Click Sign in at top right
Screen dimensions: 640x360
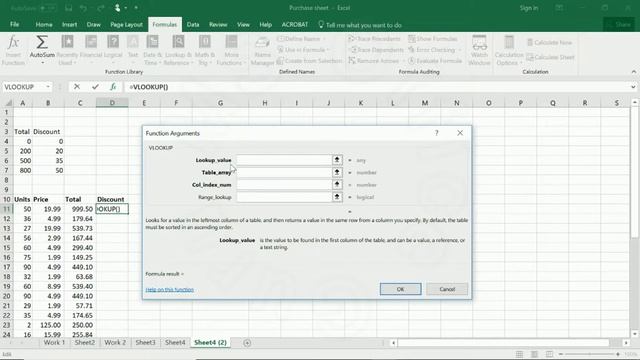529,8
